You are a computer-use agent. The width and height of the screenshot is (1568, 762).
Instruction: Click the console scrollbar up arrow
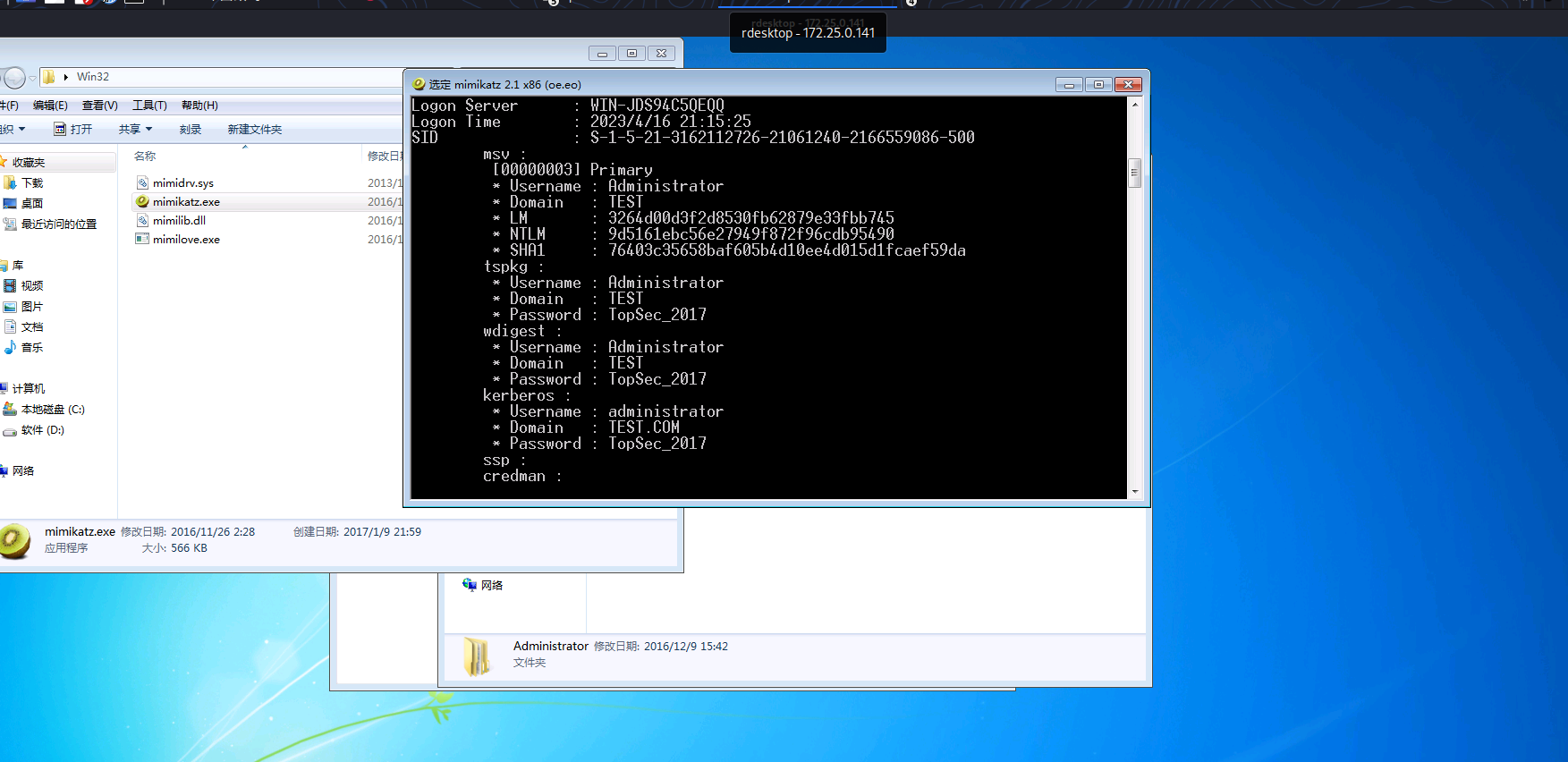[1135, 104]
